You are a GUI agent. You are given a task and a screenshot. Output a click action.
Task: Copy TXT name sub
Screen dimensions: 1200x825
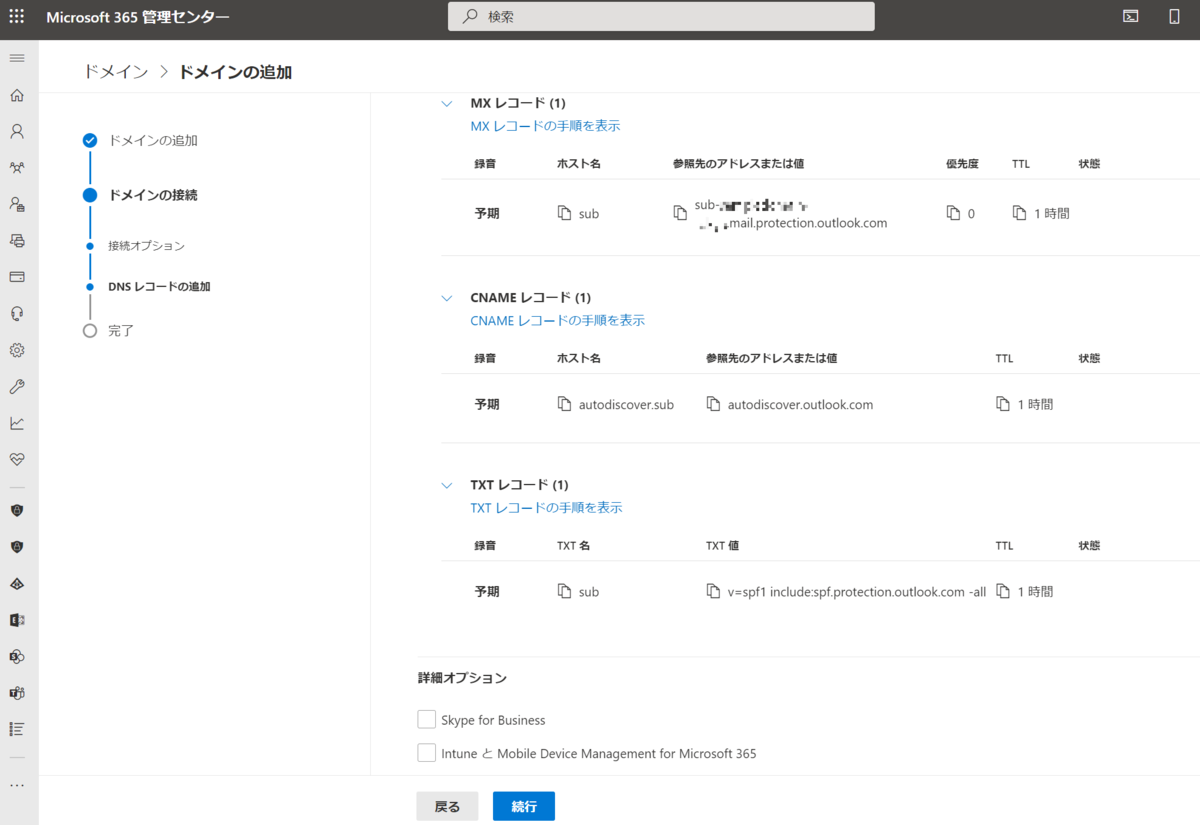tap(565, 591)
